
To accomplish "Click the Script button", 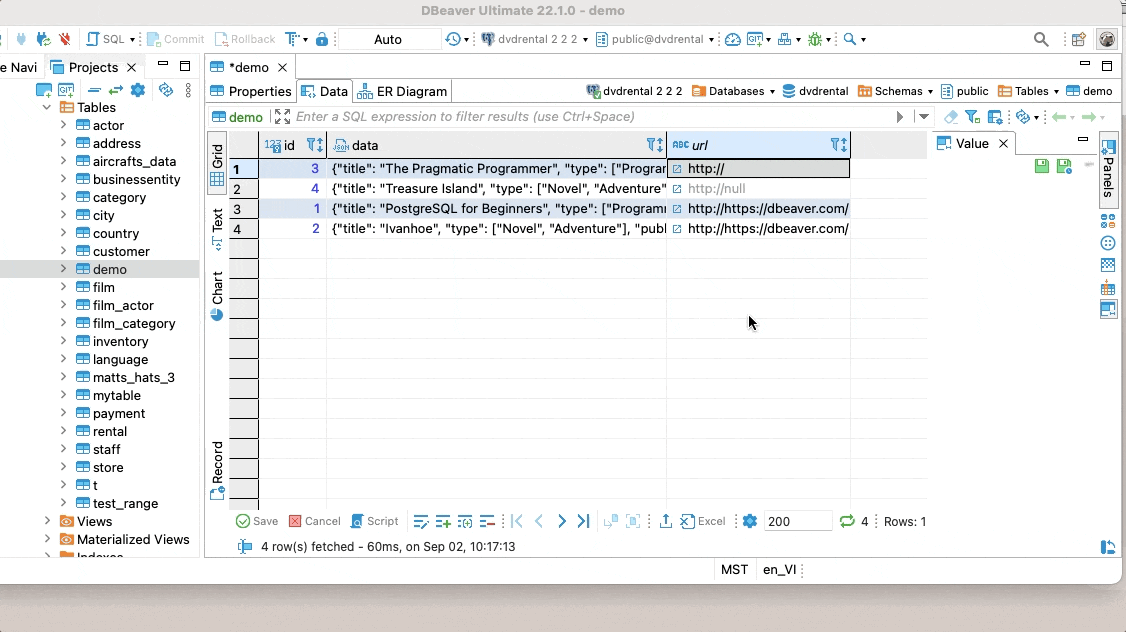I will (374, 521).
